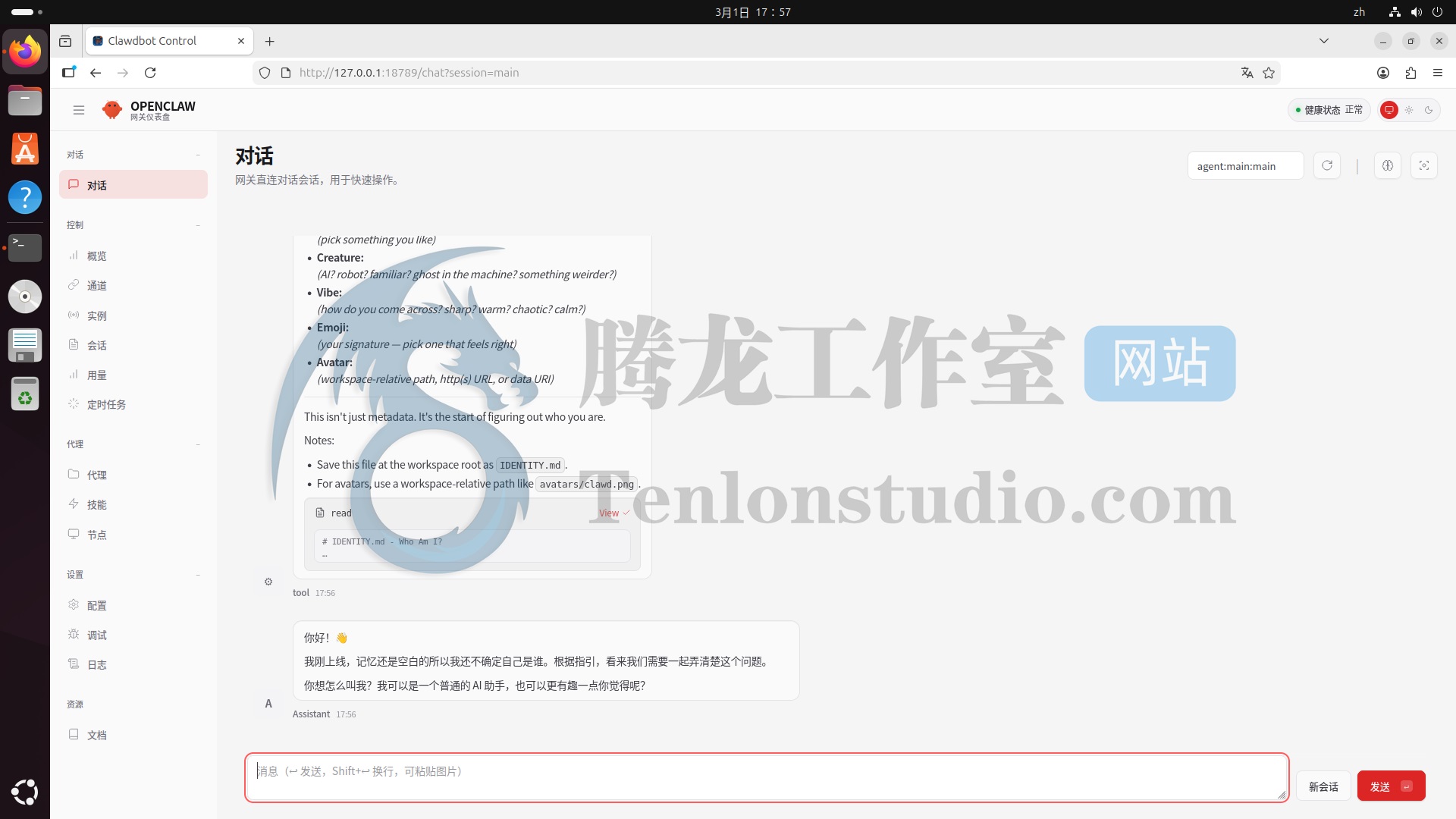Click the Firefox translate page icon
The height and width of the screenshot is (819, 1456).
[x=1247, y=73]
